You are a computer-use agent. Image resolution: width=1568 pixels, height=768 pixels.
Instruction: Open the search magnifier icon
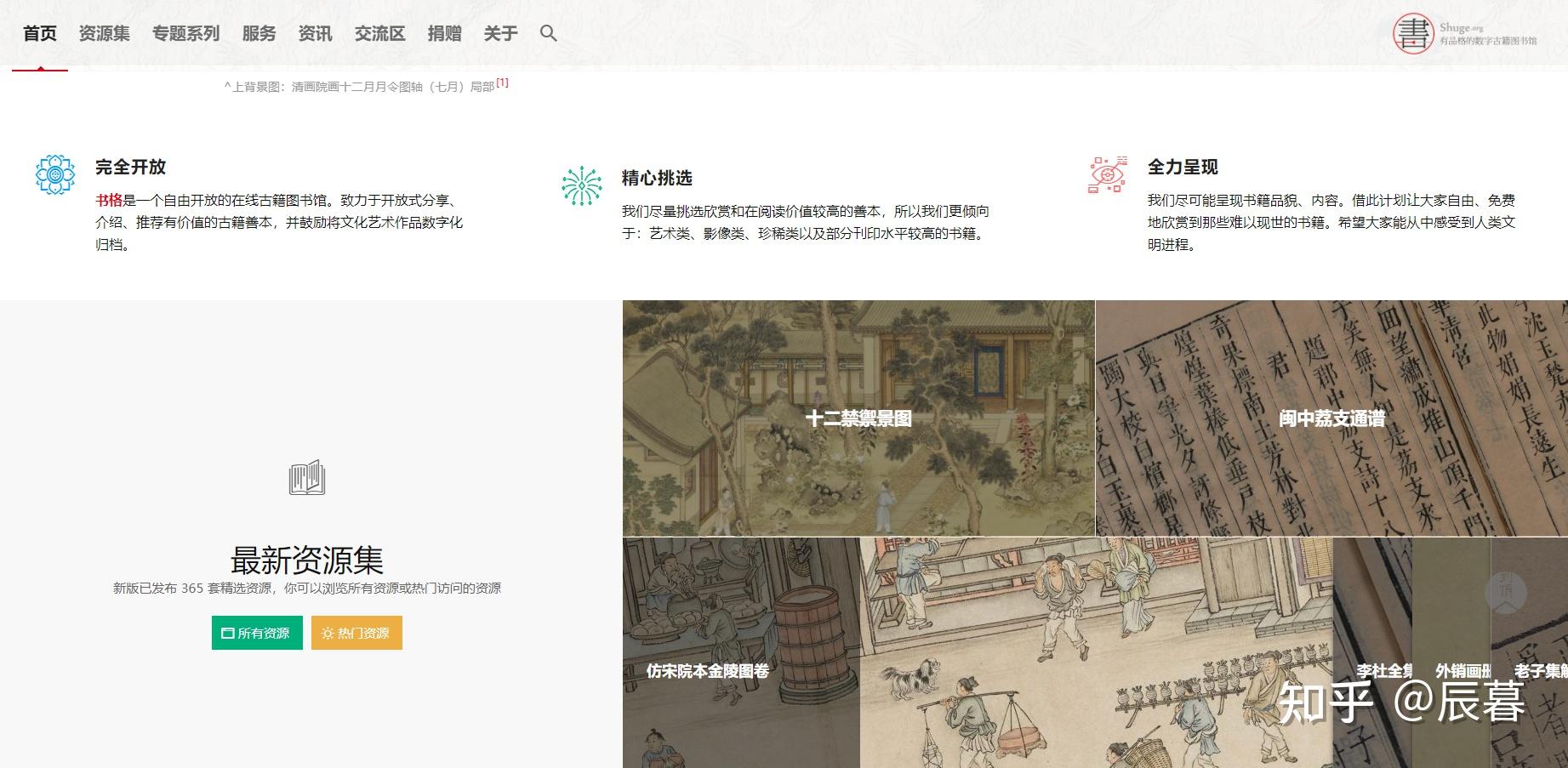pyautogui.click(x=548, y=33)
